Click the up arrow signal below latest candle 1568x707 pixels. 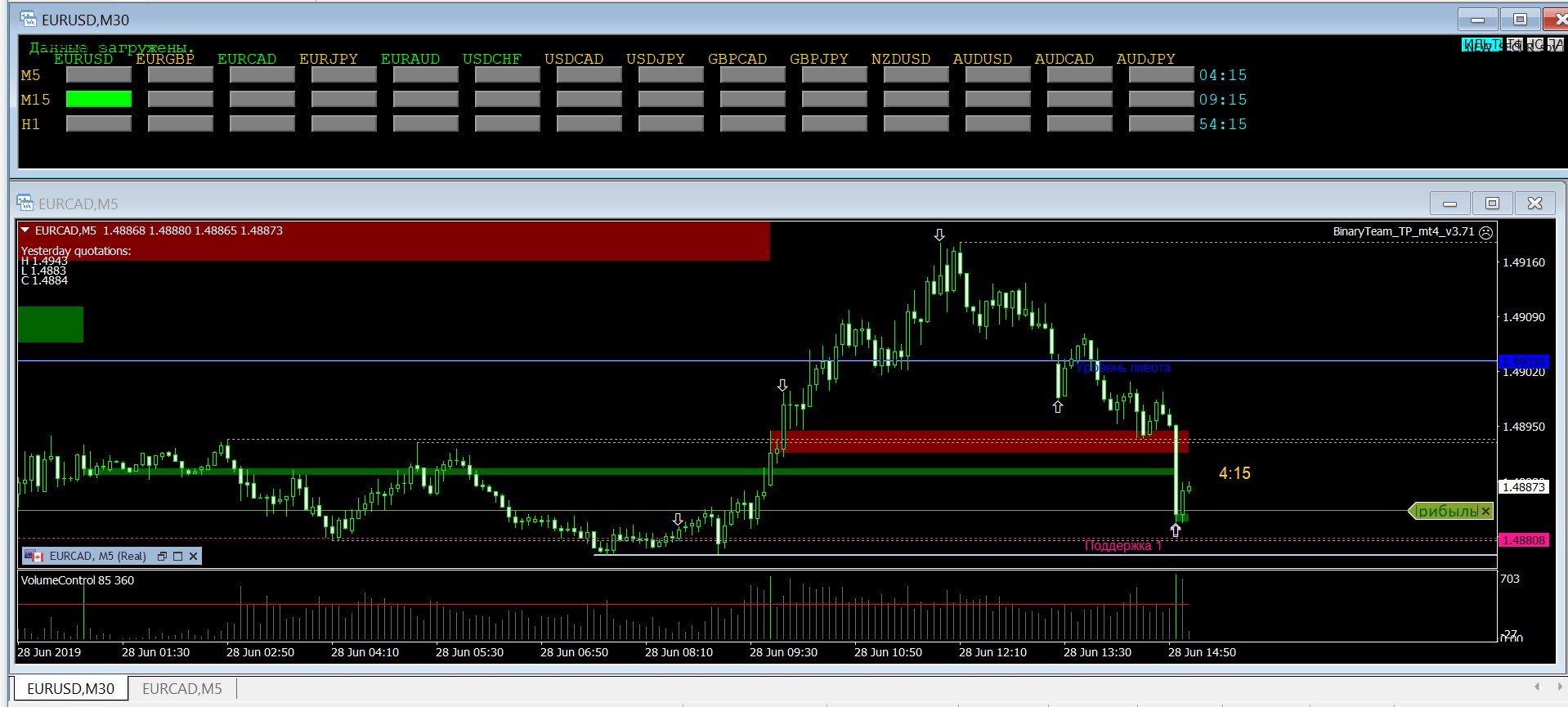[x=1175, y=530]
